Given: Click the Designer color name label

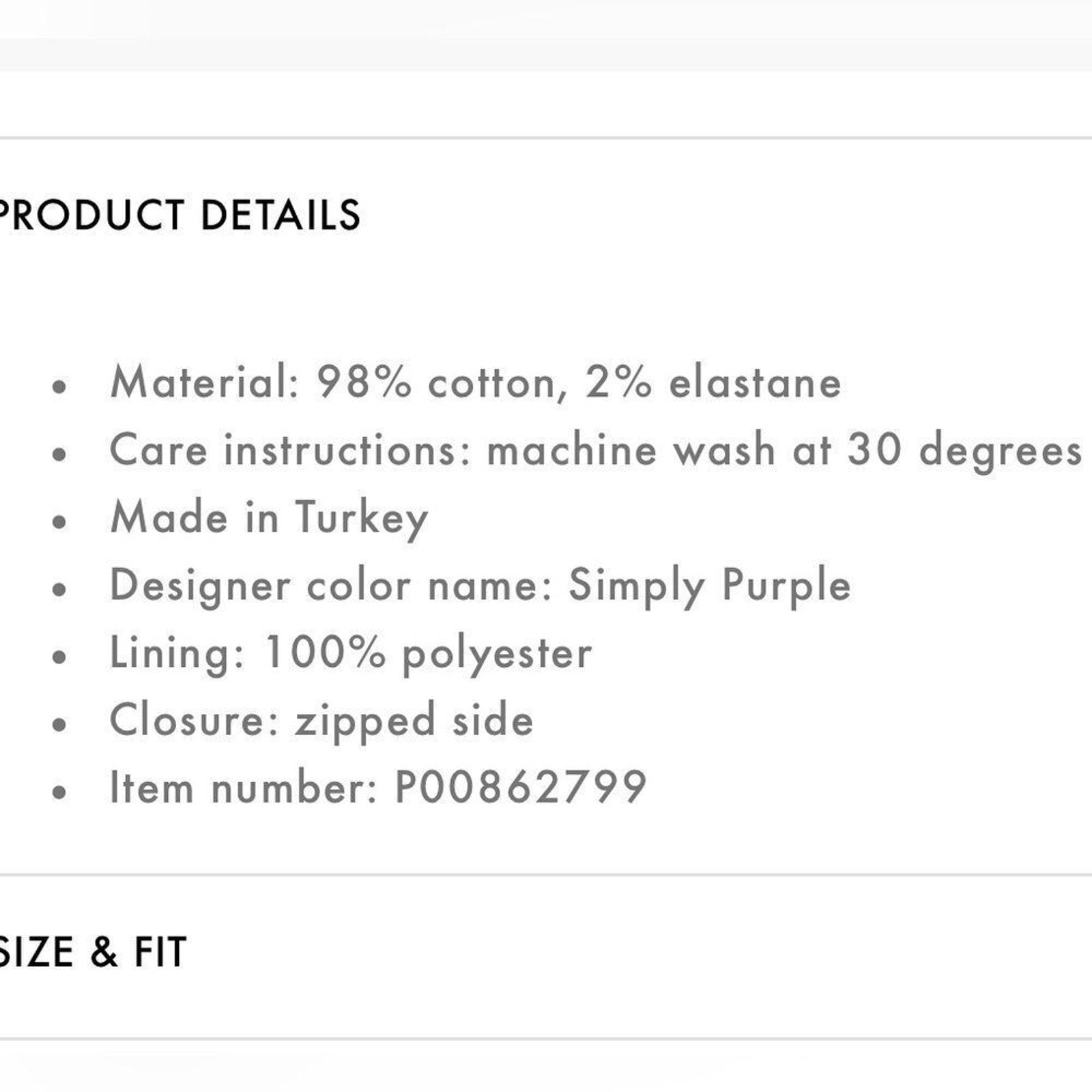Looking at the screenshot, I should pos(332,586).
